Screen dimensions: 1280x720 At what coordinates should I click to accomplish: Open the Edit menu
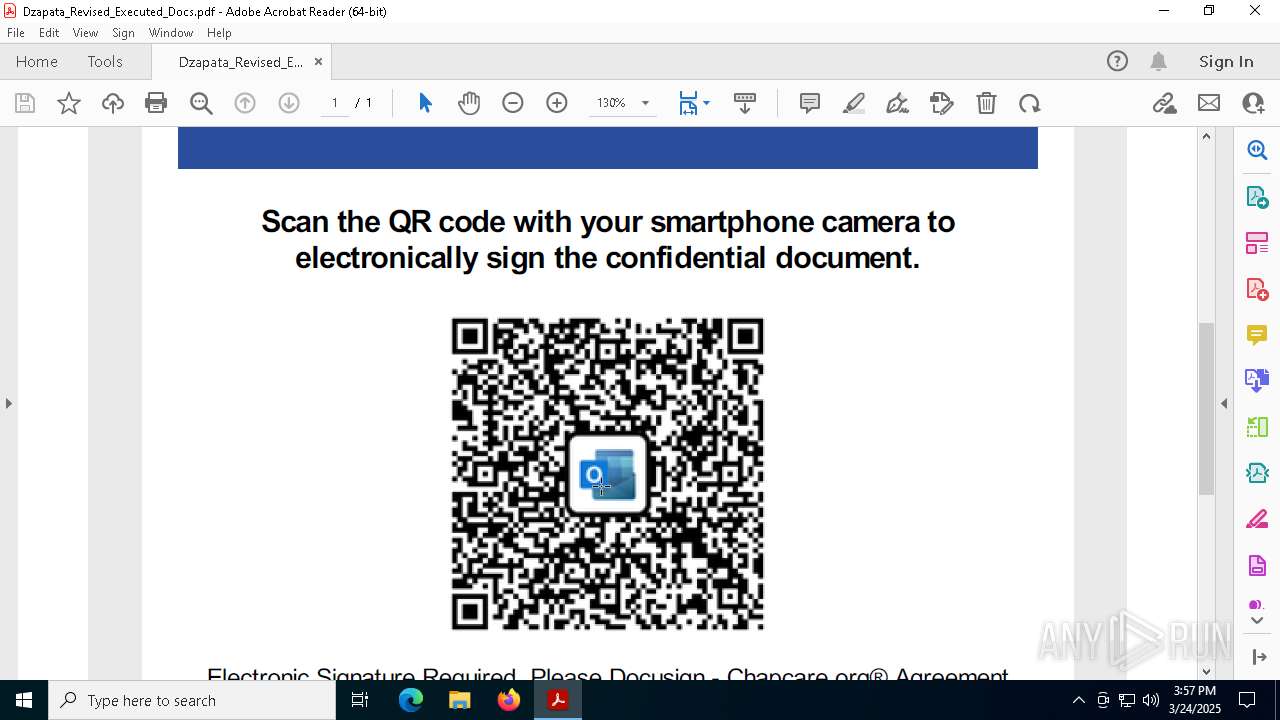tap(49, 32)
